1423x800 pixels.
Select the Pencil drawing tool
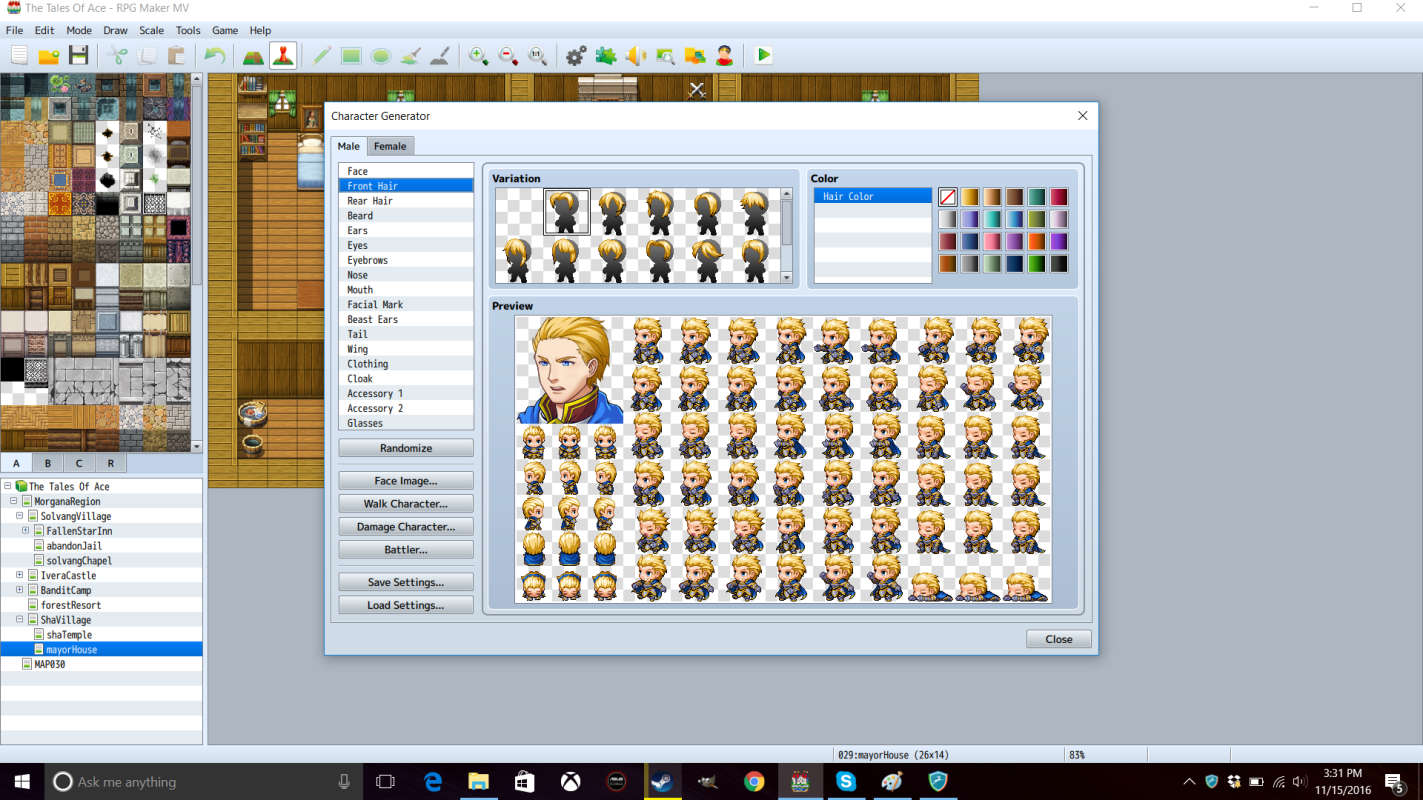(321, 56)
